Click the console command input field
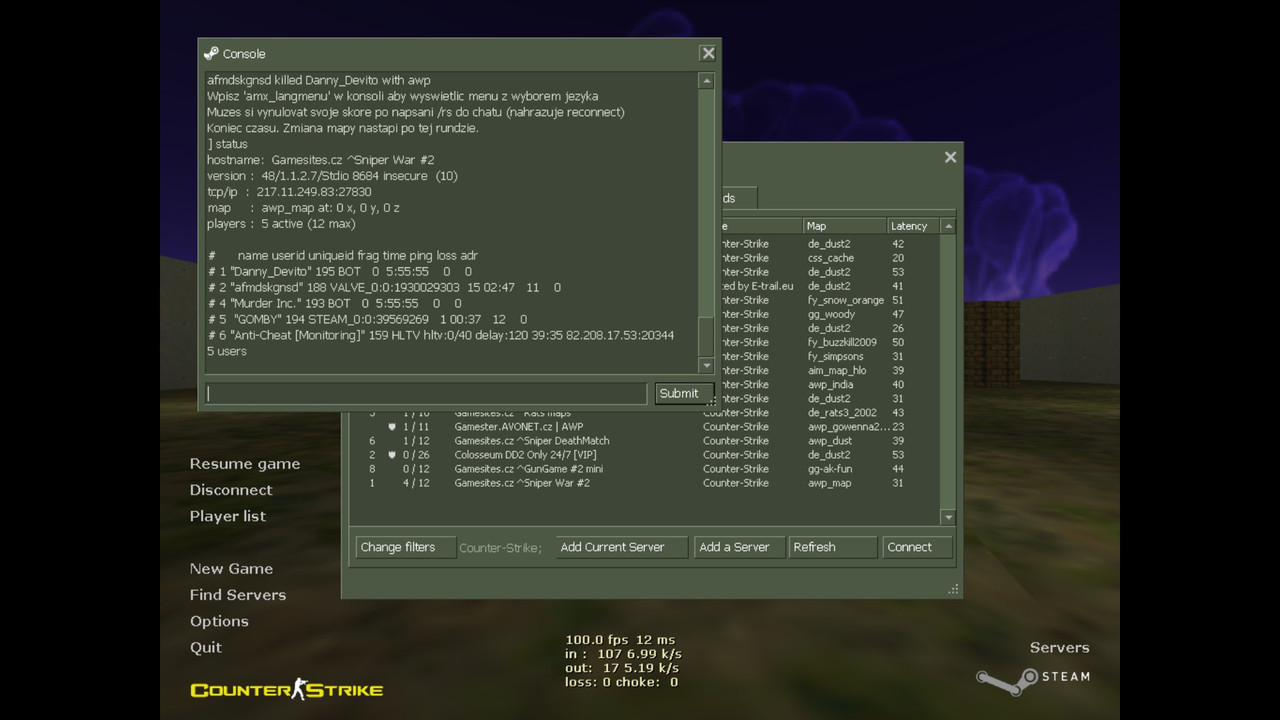 pyautogui.click(x=427, y=394)
